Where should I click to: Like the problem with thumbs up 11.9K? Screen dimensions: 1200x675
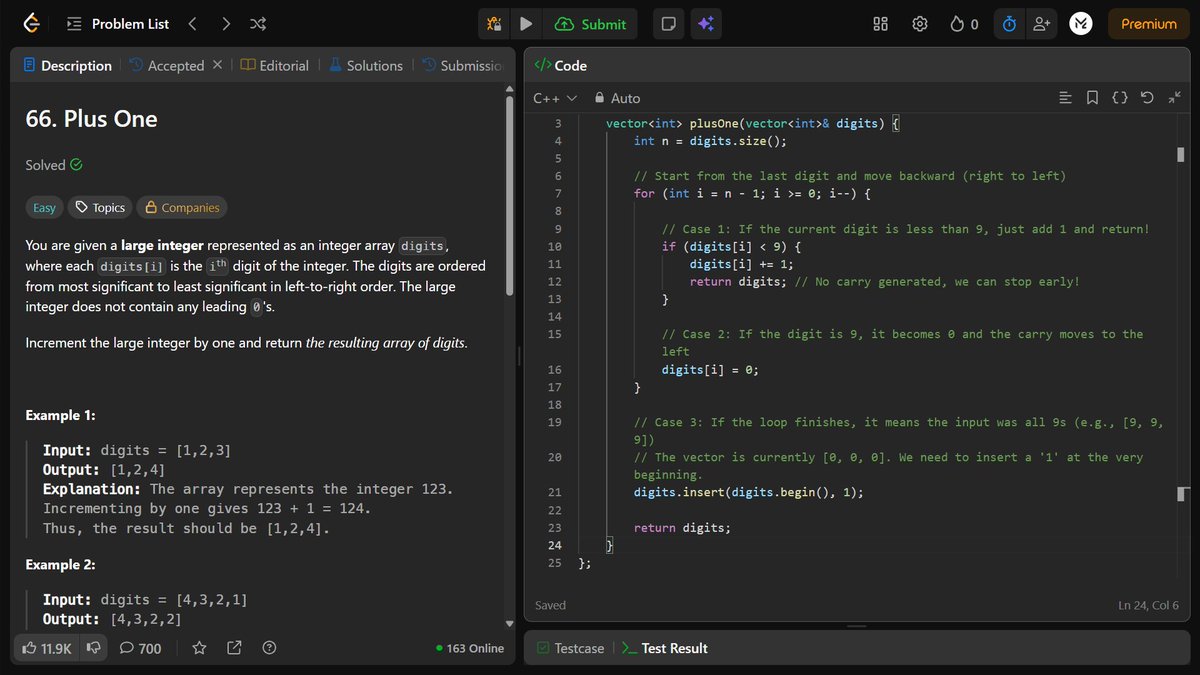coord(47,648)
